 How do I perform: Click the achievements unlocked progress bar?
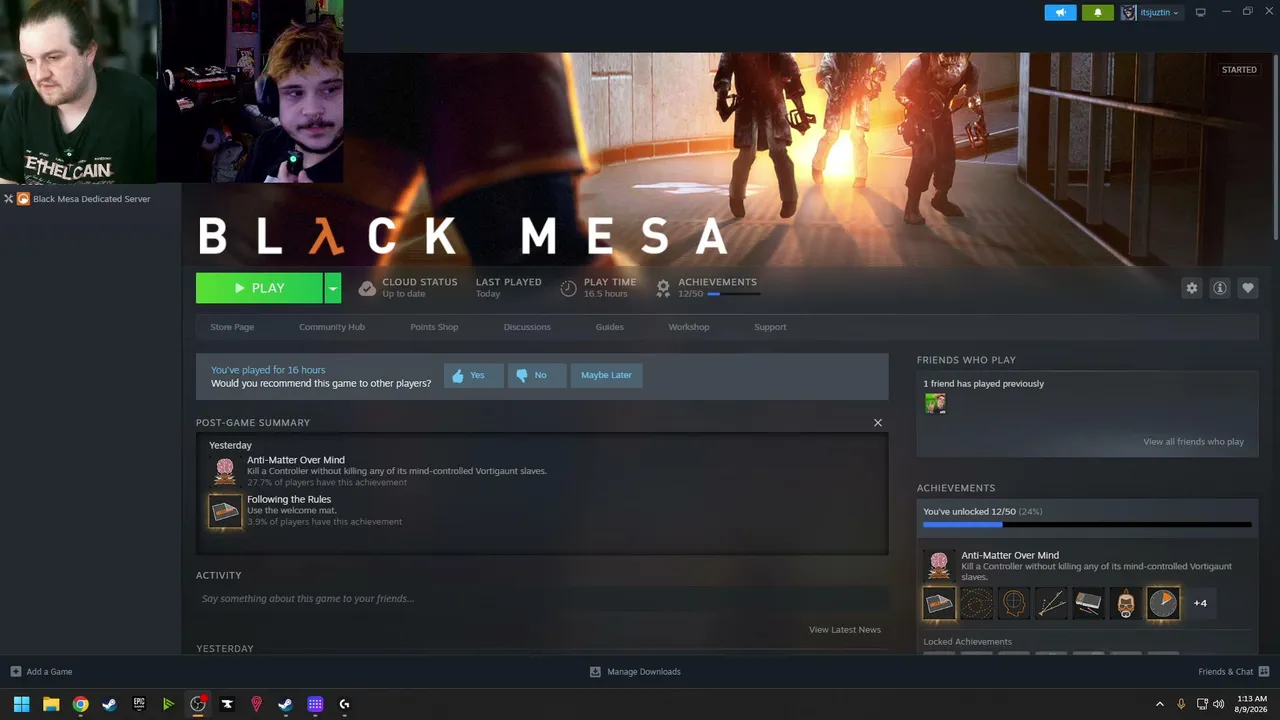1087,524
